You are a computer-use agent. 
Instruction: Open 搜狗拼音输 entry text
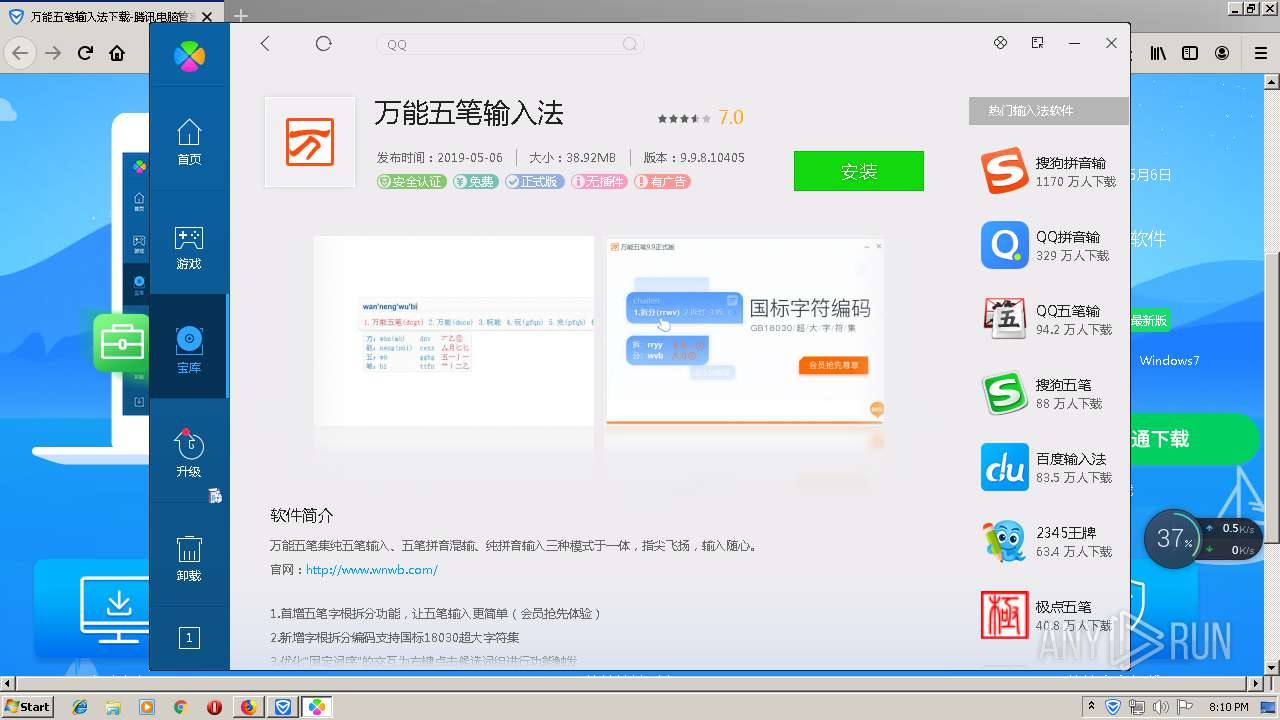coord(1071,163)
